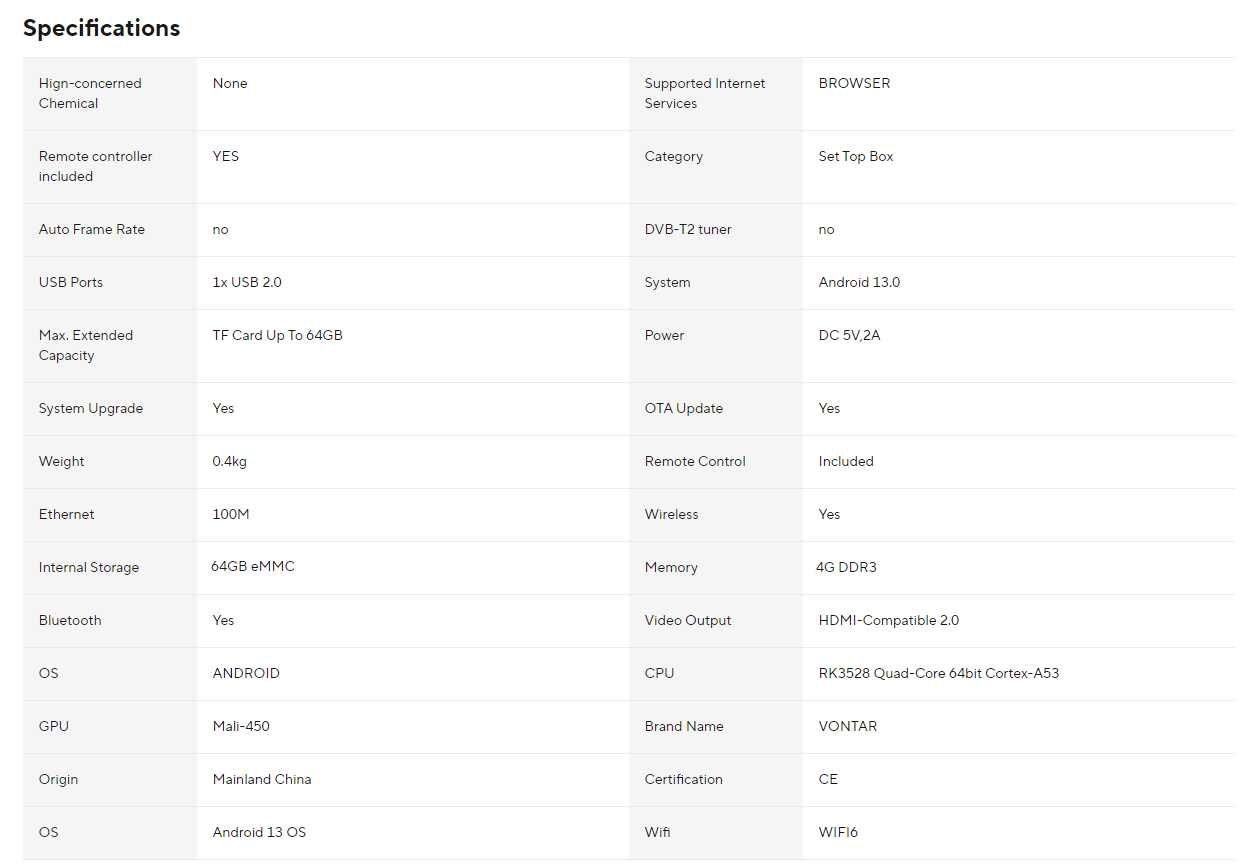Image resolution: width=1248 pixels, height=868 pixels.
Task: Click the 0.4kg weight value
Action: [230, 461]
